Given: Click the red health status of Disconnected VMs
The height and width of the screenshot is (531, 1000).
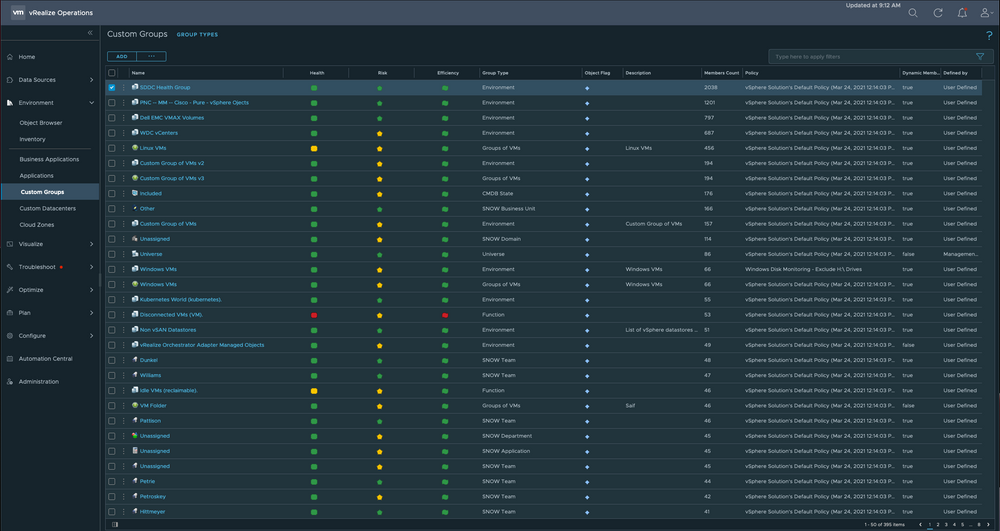Looking at the screenshot, I should (314, 315).
